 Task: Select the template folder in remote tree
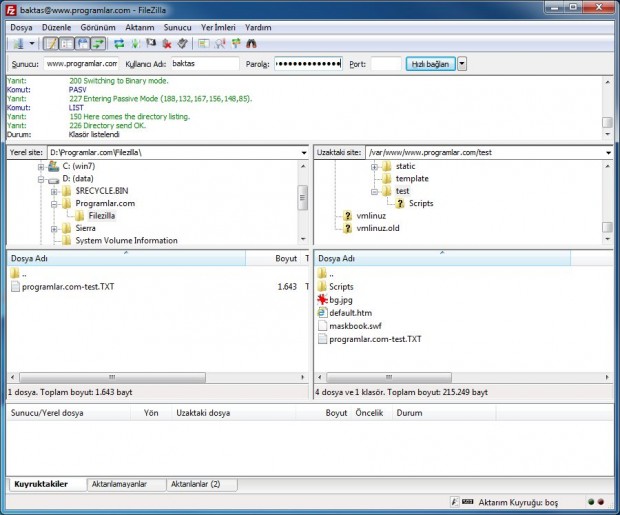tap(412, 179)
